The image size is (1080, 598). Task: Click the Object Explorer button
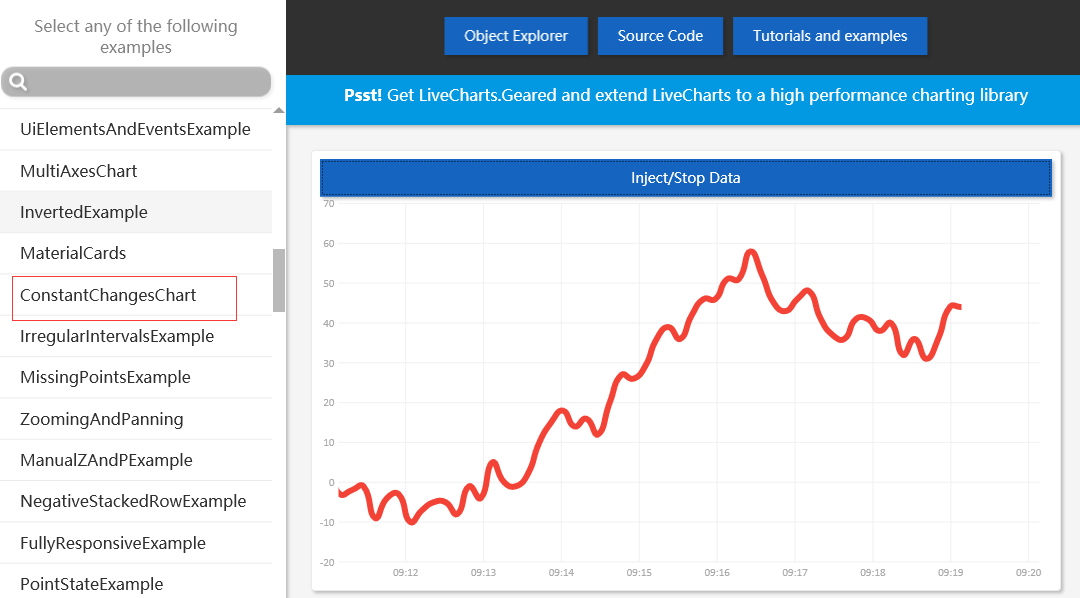pyautogui.click(x=515, y=35)
